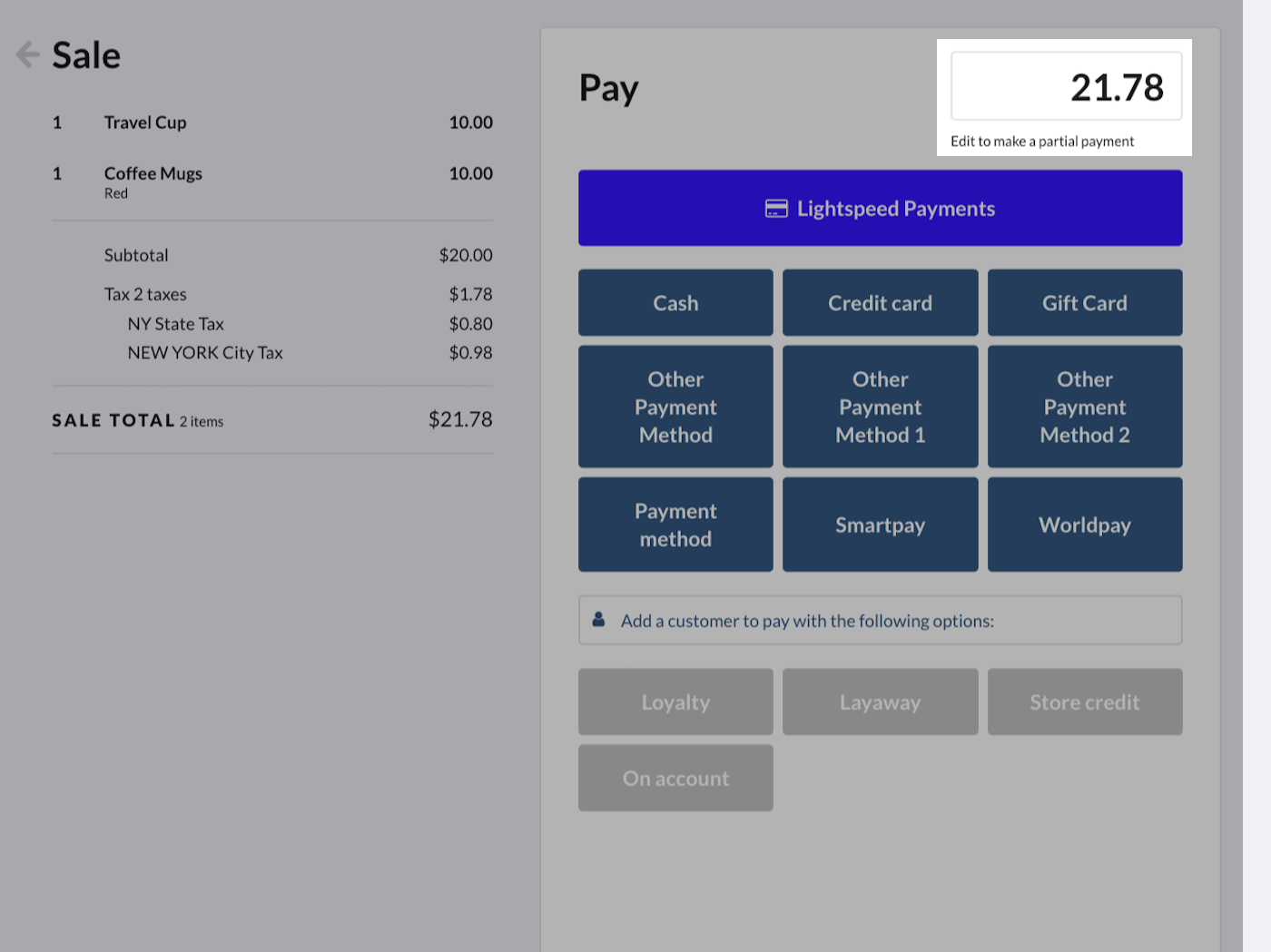This screenshot has height=952, width=1271.
Task: Click the card icon on Lightspeed Payments
Action: 776,209
